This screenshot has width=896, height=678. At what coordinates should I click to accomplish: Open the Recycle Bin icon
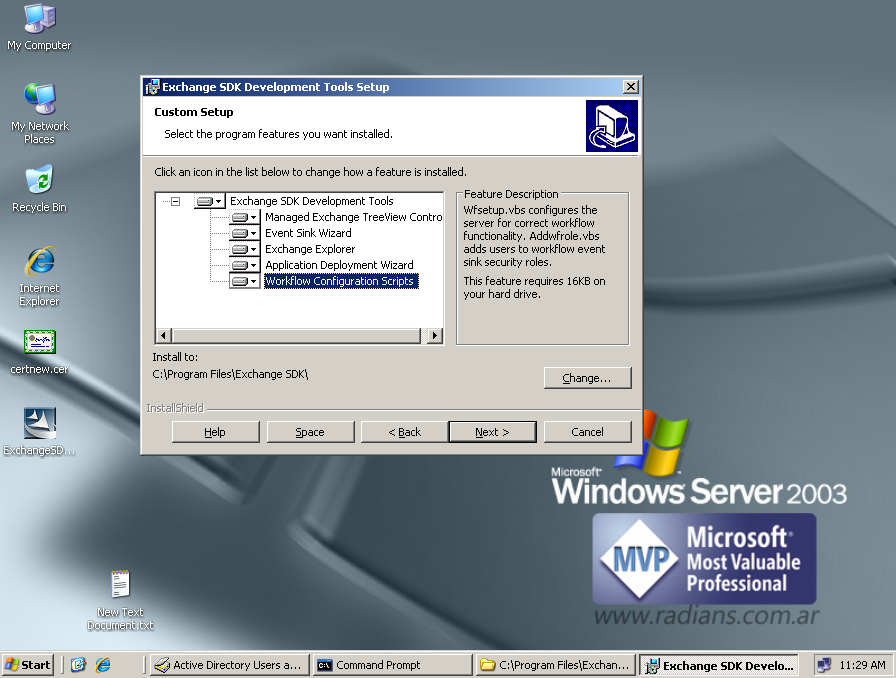(x=39, y=181)
